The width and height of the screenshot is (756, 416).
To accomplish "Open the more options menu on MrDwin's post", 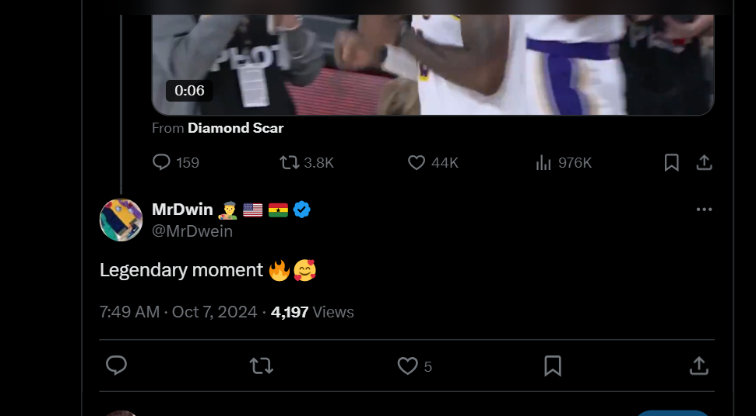I will click(704, 209).
